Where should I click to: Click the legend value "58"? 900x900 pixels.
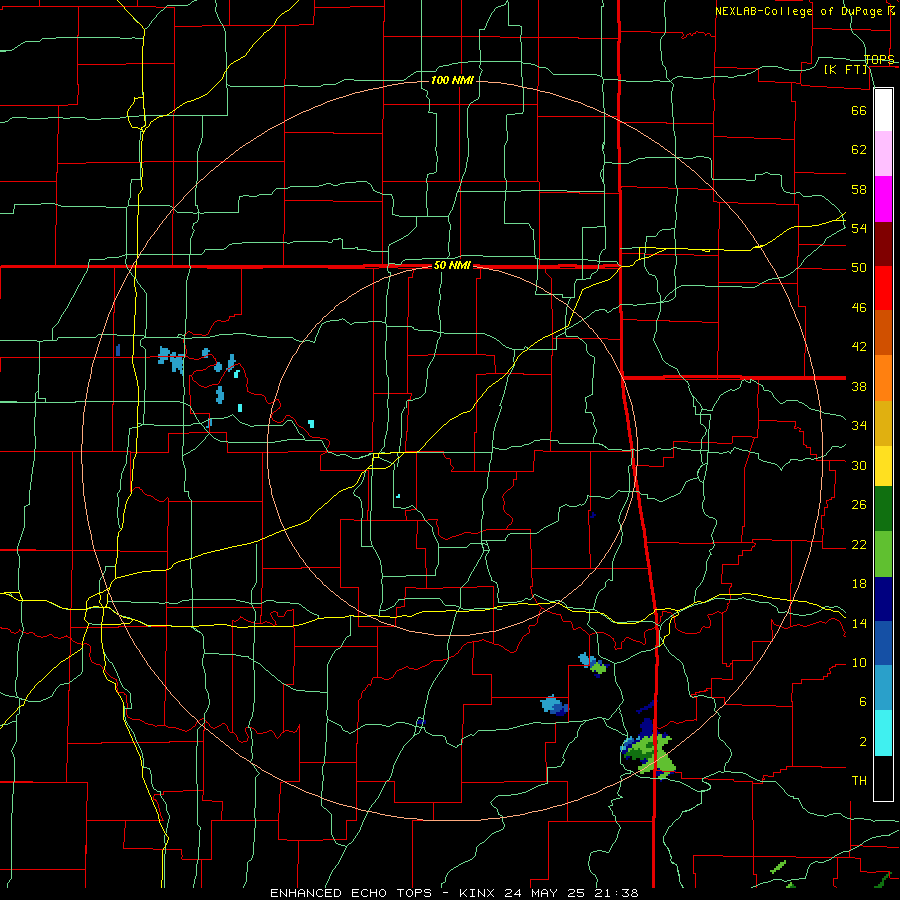pyautogui.click(x=859, y=189)
